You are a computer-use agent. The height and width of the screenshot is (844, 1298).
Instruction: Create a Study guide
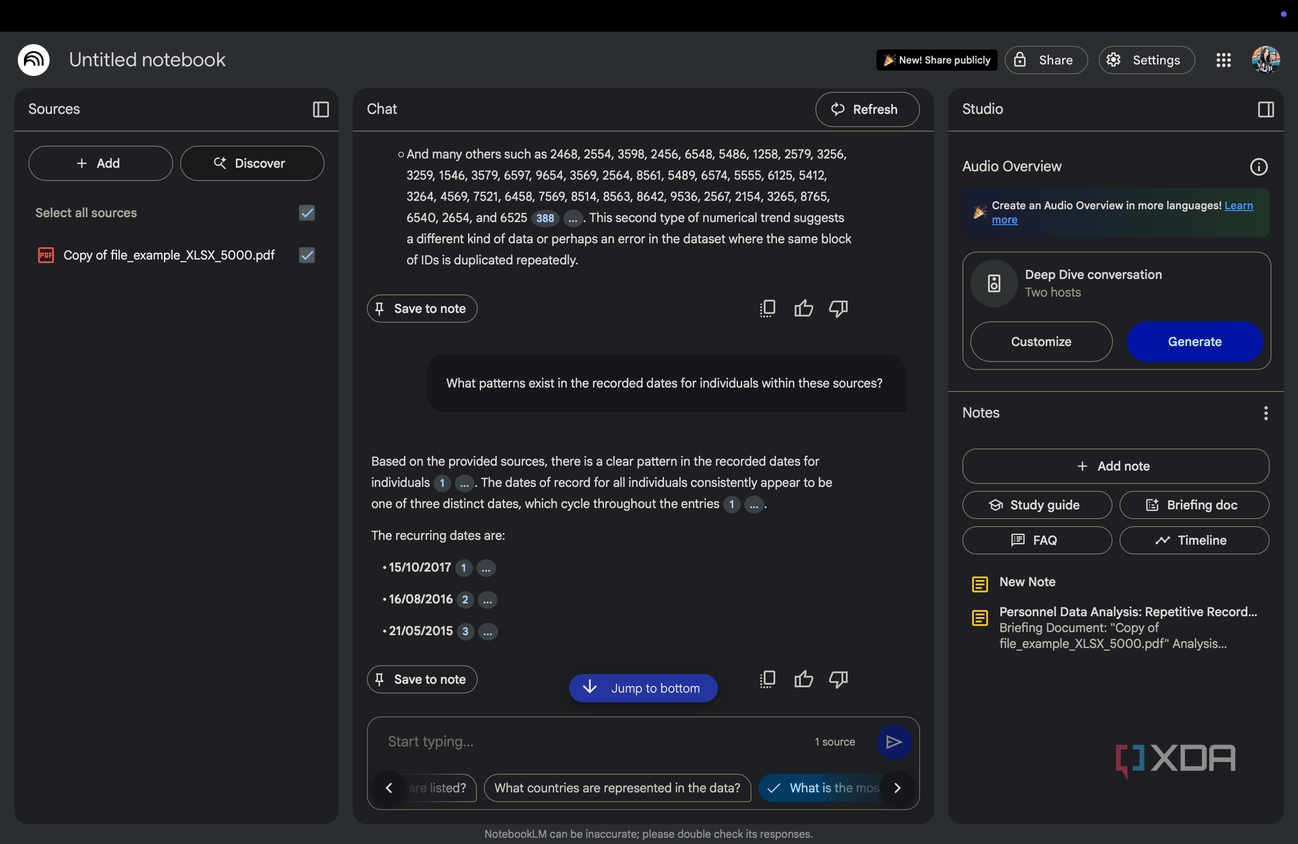click(x=1037, y=505)
